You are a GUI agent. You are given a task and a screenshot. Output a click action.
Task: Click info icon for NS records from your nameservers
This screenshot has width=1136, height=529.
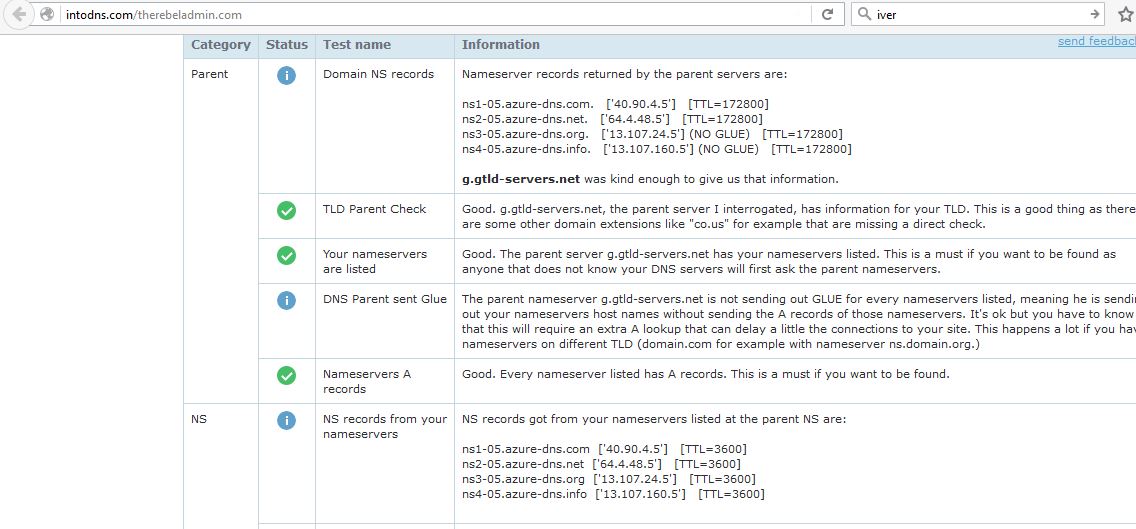286,420
